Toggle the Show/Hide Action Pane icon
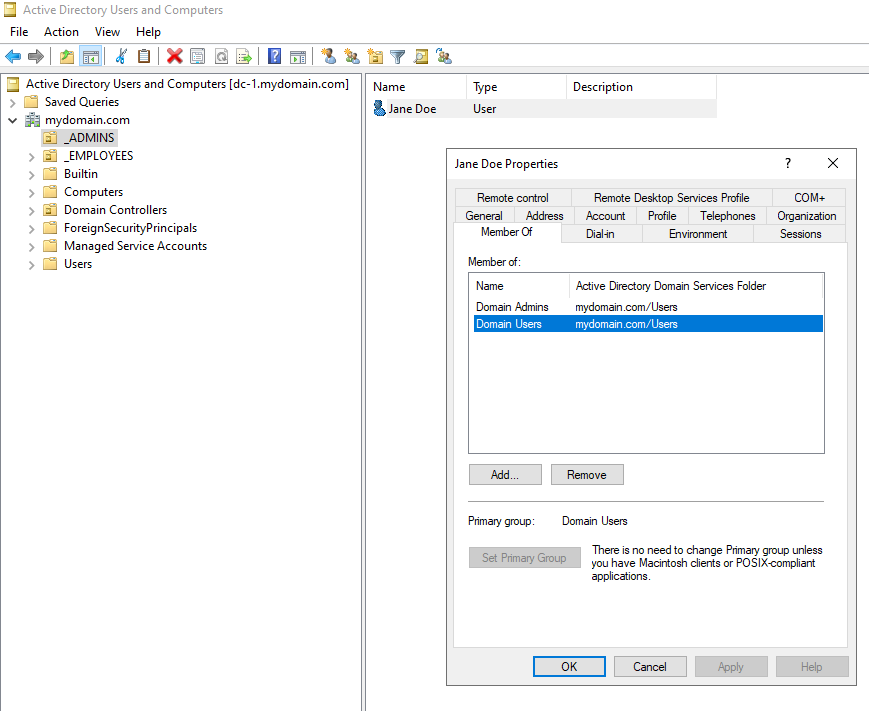869x711 pixels. 298,56
